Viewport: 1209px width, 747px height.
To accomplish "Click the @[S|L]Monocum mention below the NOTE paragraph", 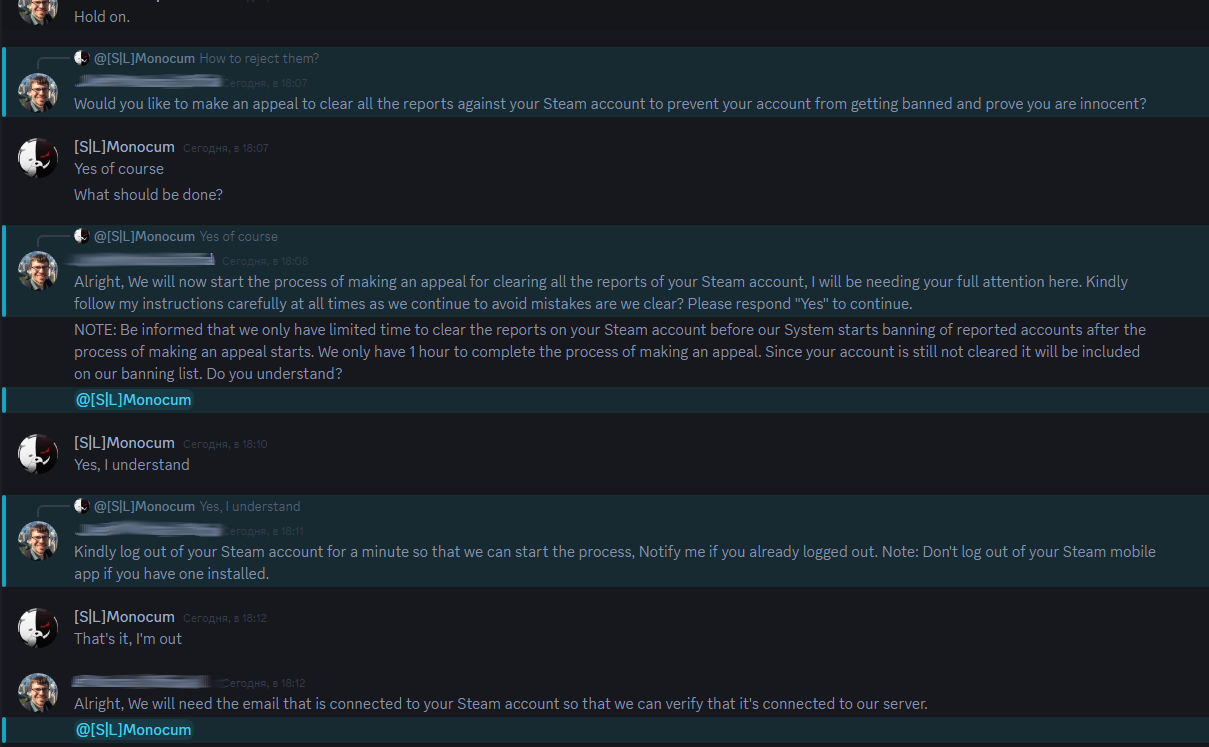I will [133, 400].
